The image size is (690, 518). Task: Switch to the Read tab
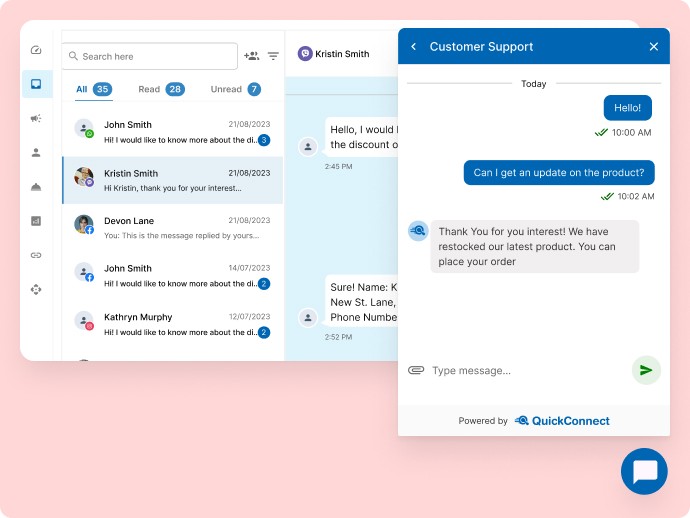tap(161, 89)
